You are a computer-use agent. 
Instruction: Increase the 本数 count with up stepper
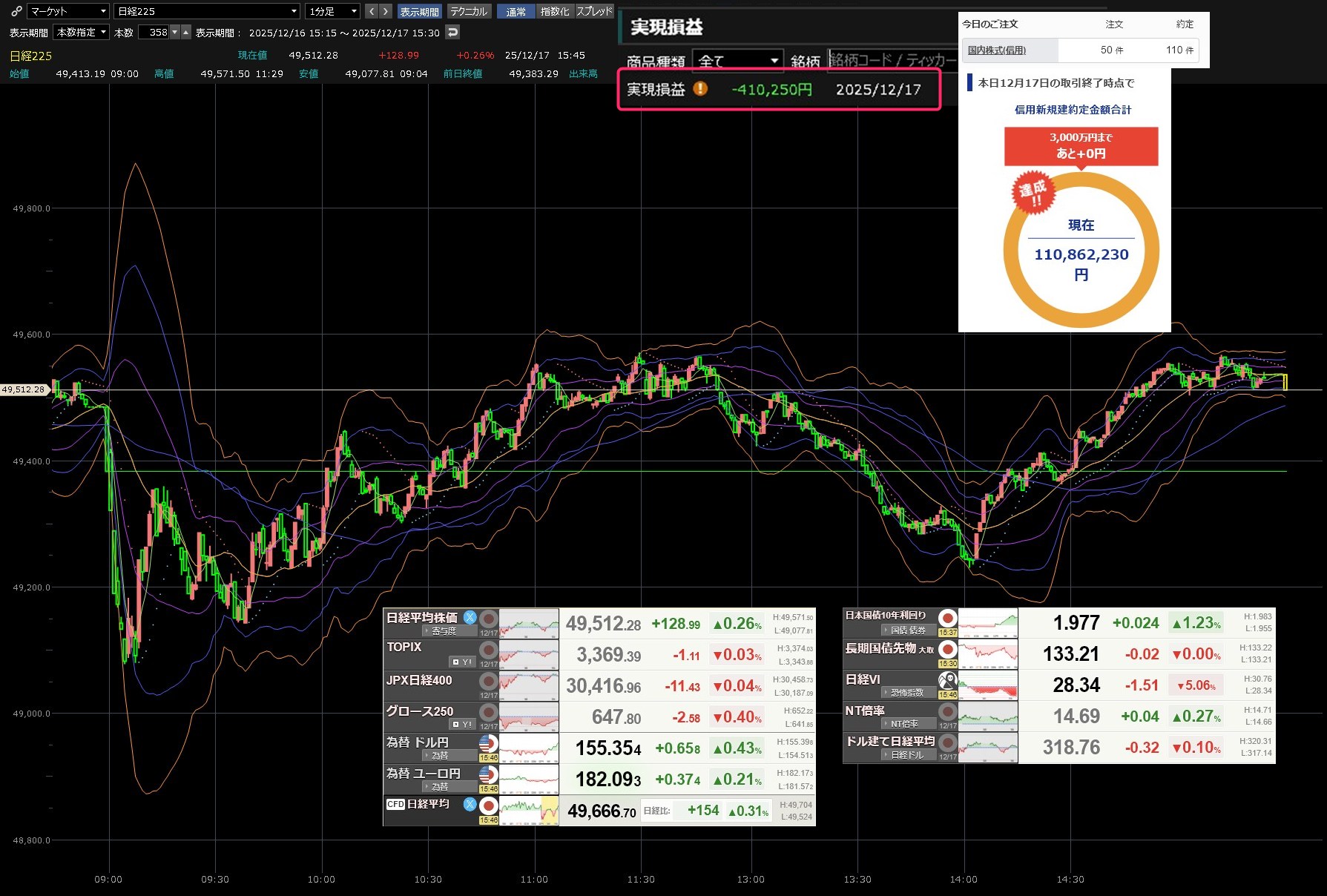[186, 32]
